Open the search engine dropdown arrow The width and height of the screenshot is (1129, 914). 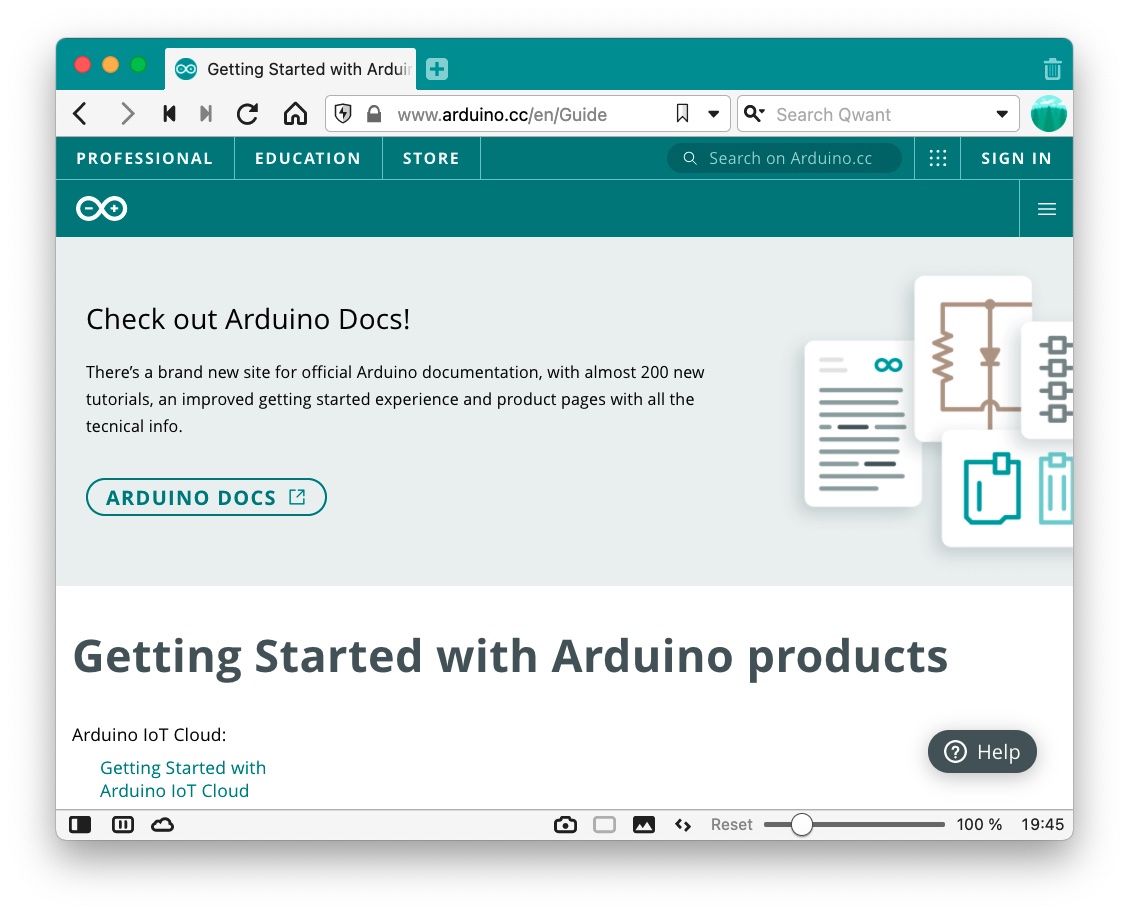1002,114
